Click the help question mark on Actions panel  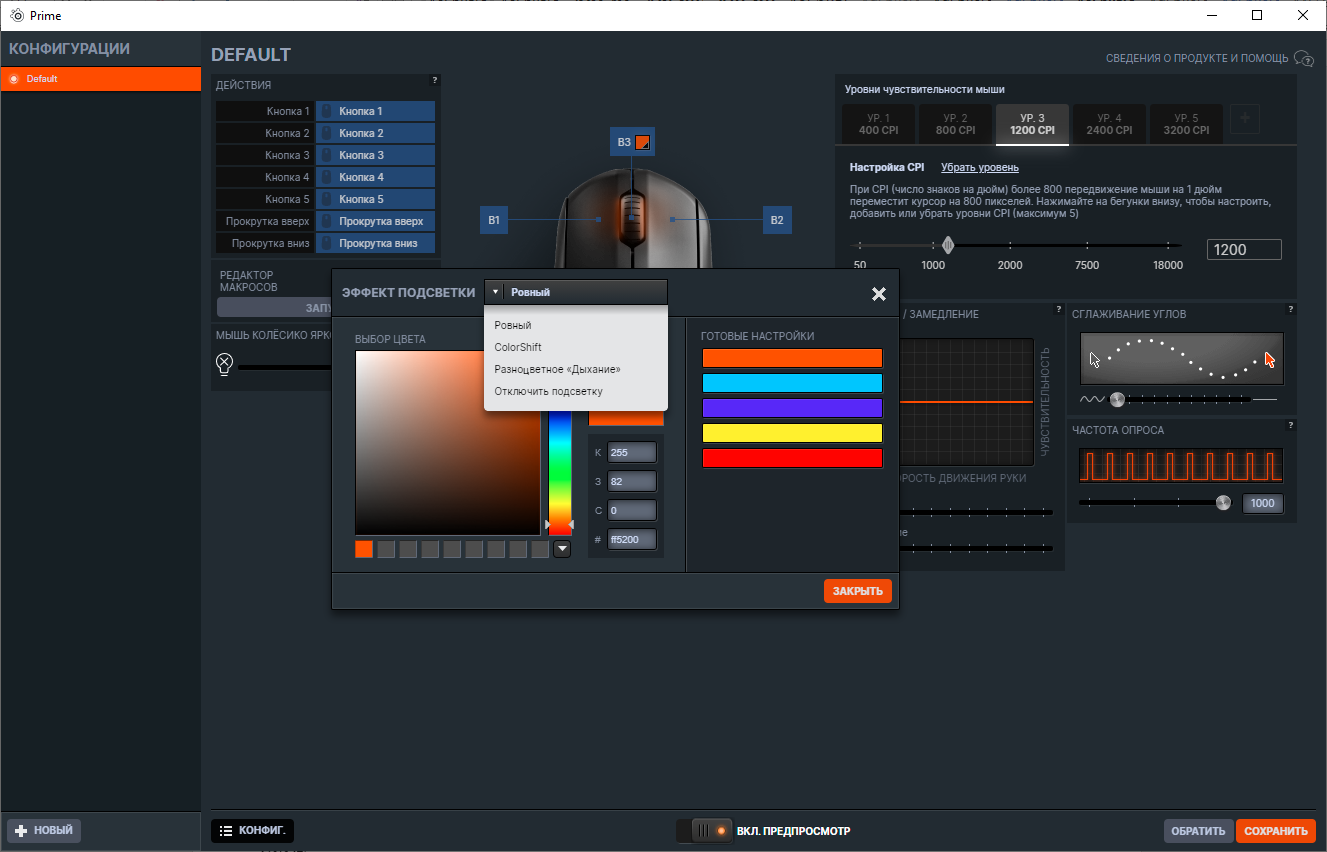coord(434,80)
